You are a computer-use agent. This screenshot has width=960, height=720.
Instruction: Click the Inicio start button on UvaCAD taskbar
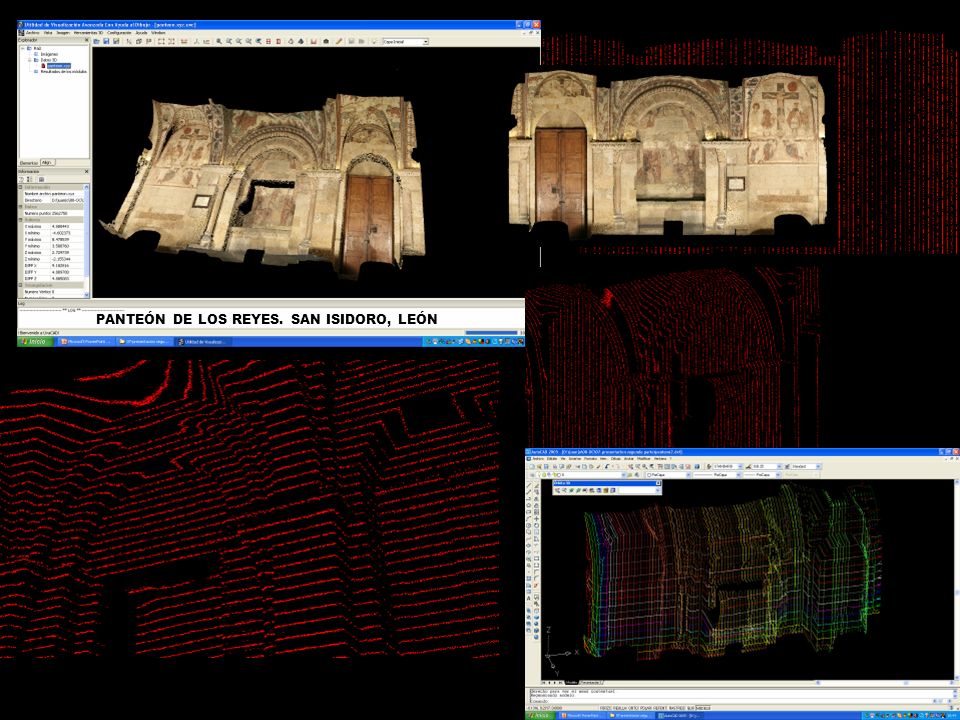click(34, 341)
